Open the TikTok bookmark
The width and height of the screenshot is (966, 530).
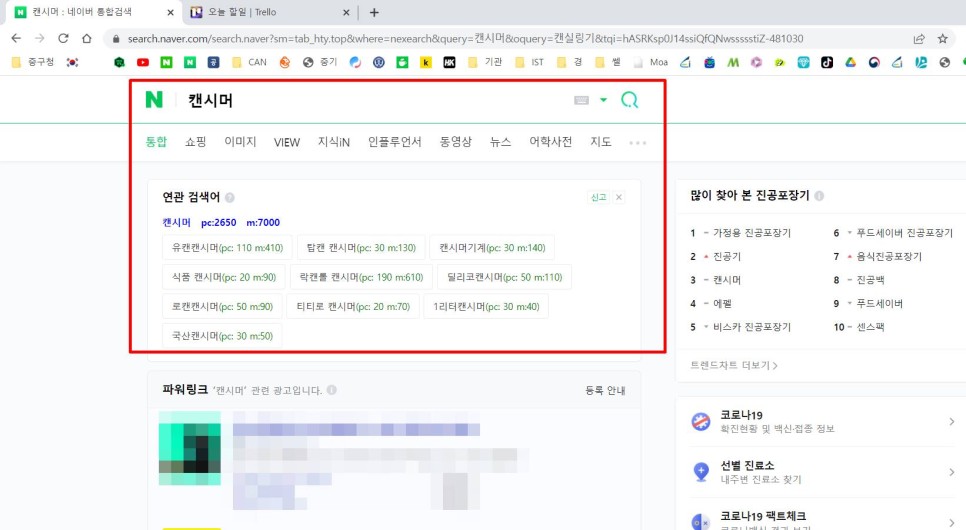point(827,62)
